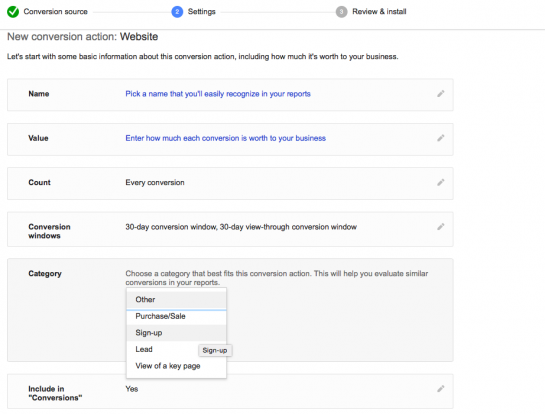Image resolution: width=545 pixels, height=414 pixels.
Task: Go to Conversion source step
Action: tap(56, 12)
